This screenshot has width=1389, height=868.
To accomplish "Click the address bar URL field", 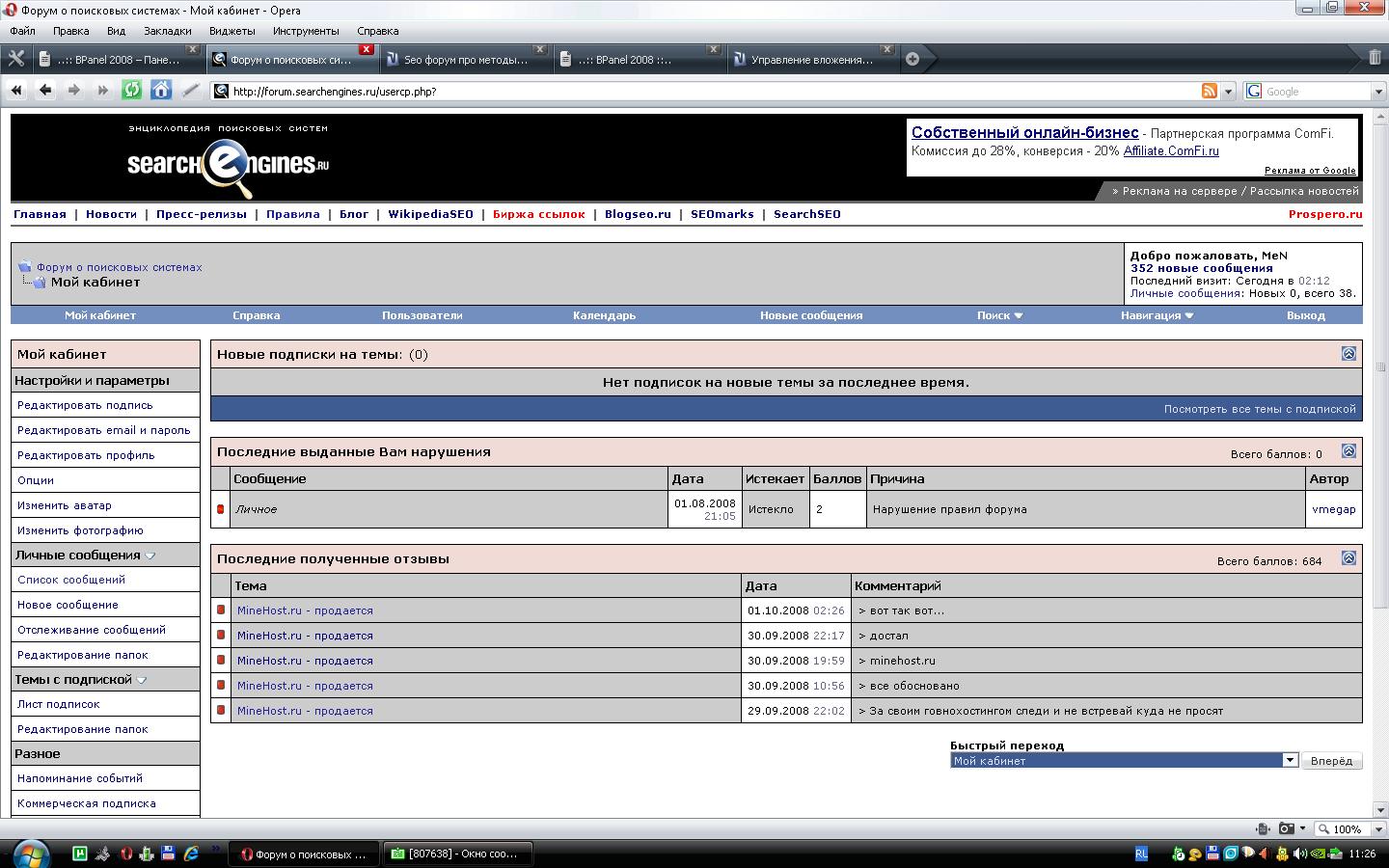I will coord(704,92).
